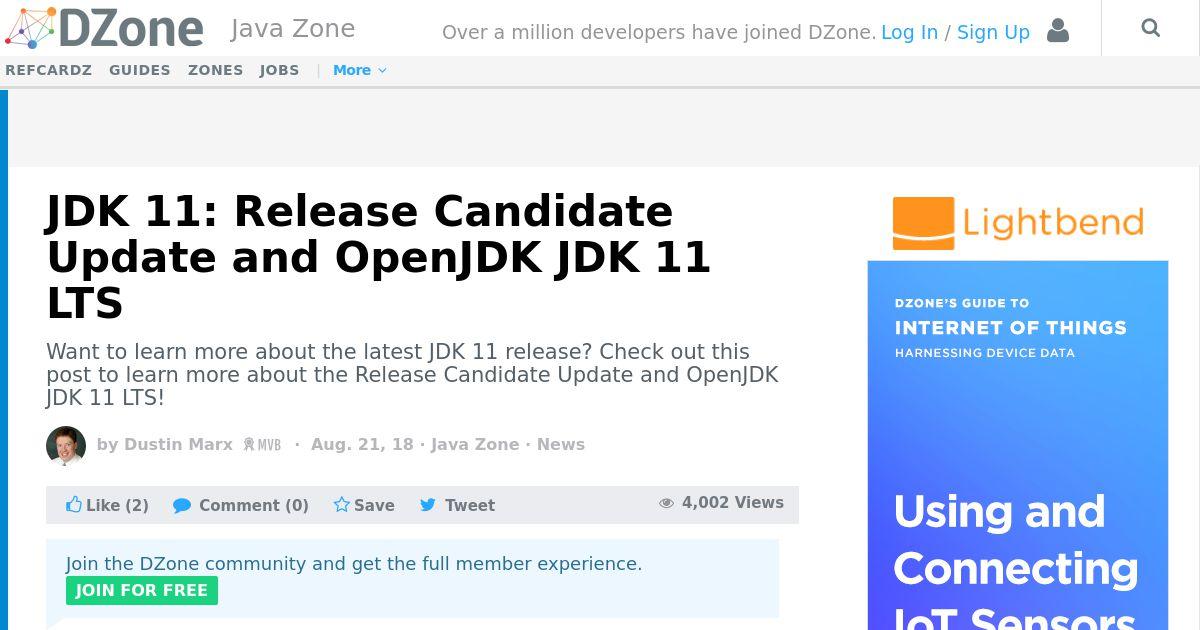Click the Join the DZone community text

[354, 563]
